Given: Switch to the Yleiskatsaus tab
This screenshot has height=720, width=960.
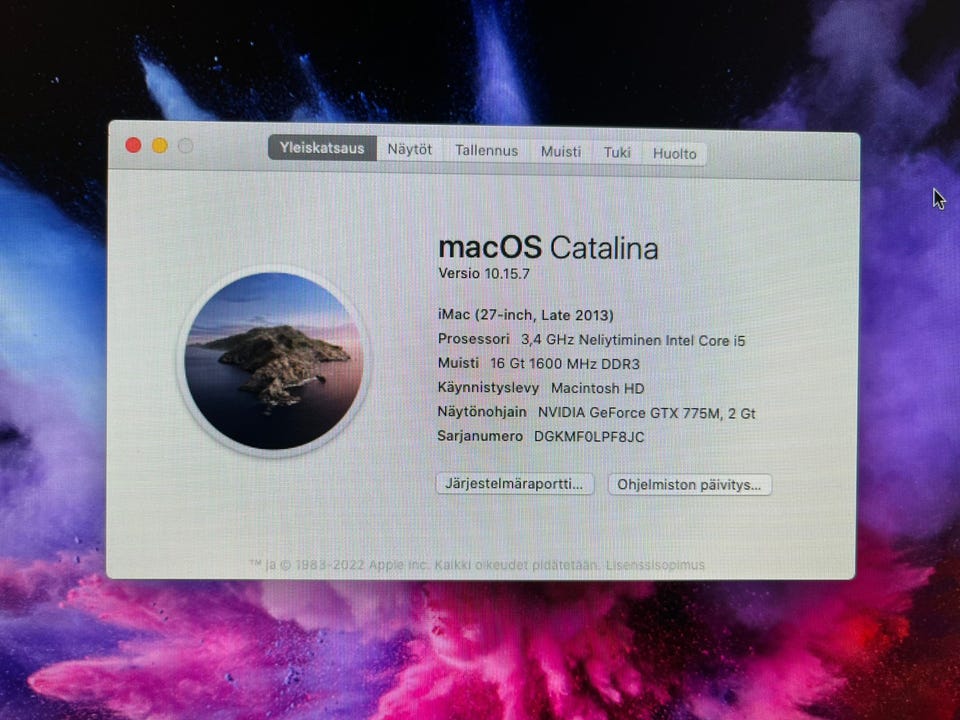Looking at the screenshot, I should [322, 148].
